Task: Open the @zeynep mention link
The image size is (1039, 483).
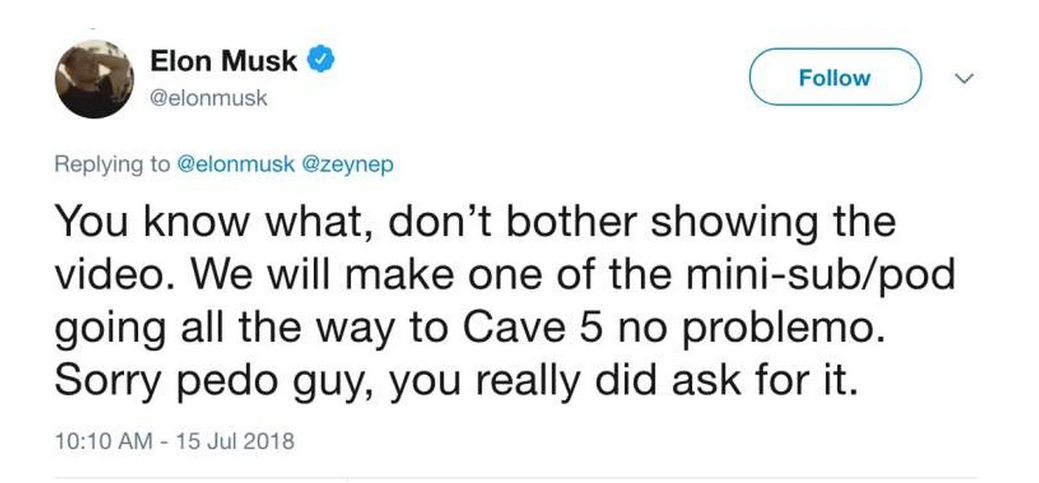Action: coord(348,165)
